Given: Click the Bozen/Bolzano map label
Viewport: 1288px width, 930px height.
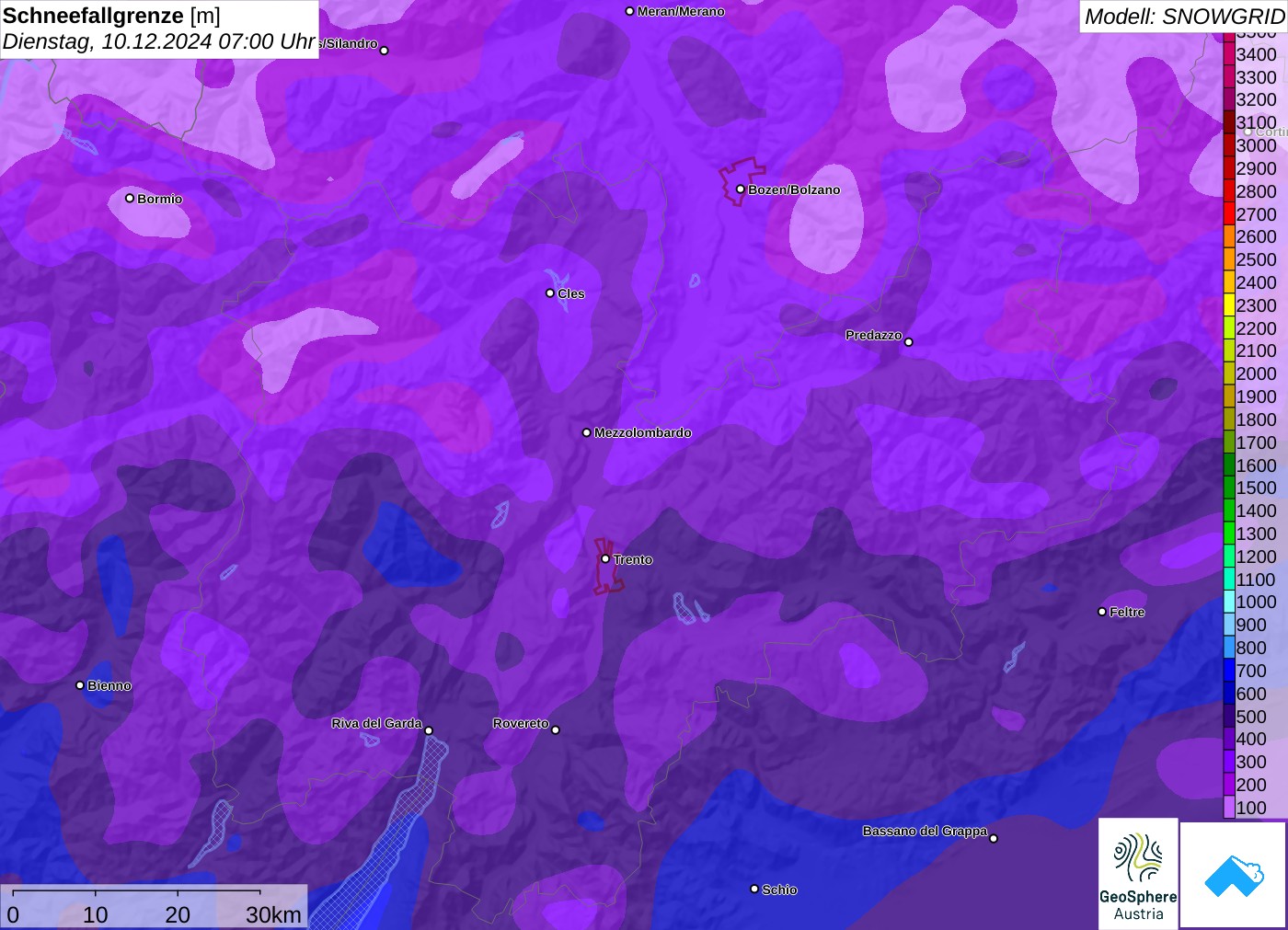Looking at the screenshot, I should click(794, 189).
